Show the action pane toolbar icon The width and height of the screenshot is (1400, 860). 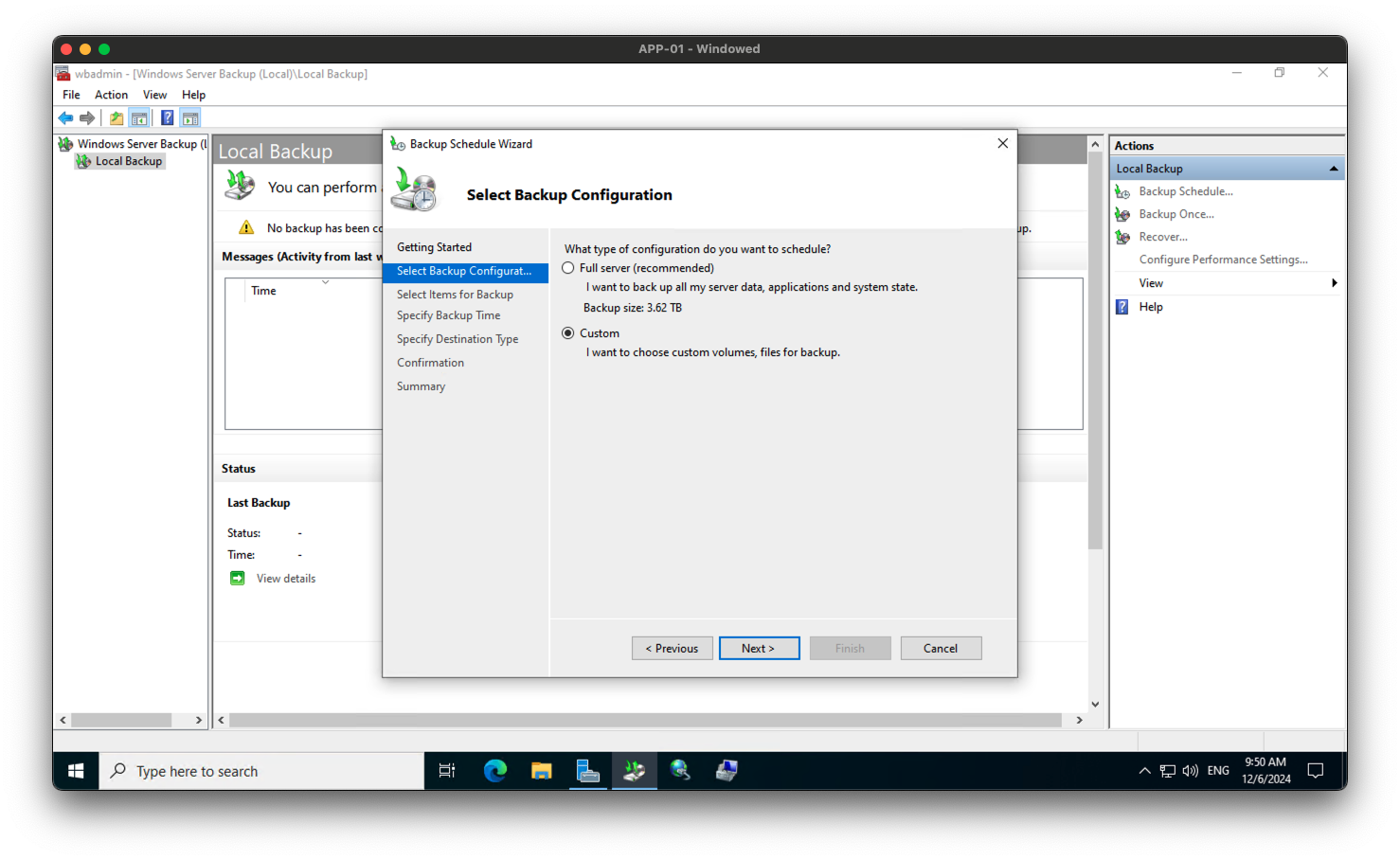[x=189, y=116]
